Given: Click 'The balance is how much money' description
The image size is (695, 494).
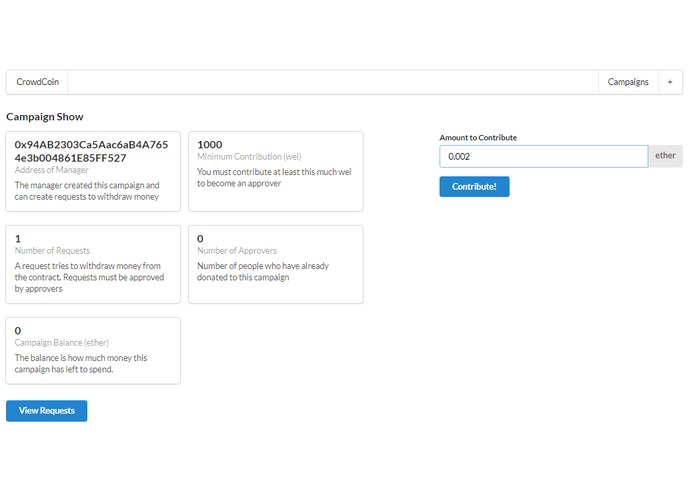Looking at the screenshot, I should click(x=81, y=363).
